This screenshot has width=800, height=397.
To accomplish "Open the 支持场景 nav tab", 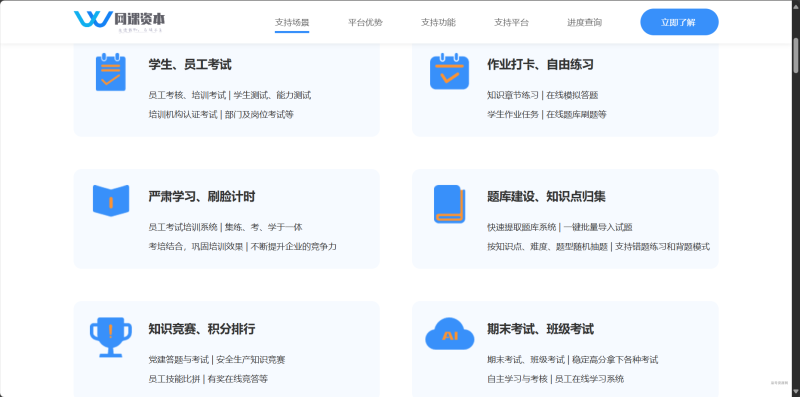I will [x=292, y=22].
